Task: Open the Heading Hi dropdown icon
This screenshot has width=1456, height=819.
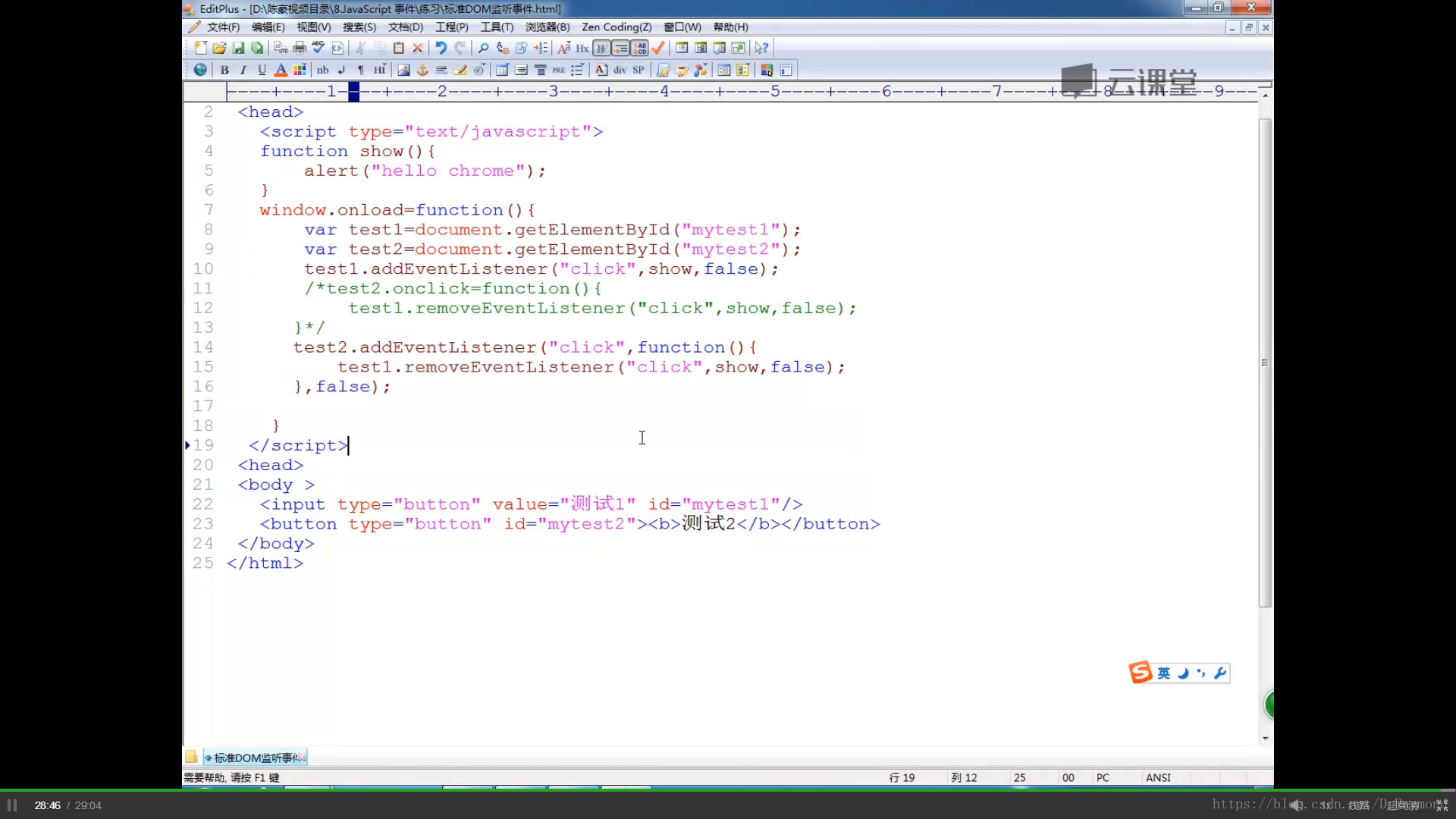Action: click(x=379, y=70)
